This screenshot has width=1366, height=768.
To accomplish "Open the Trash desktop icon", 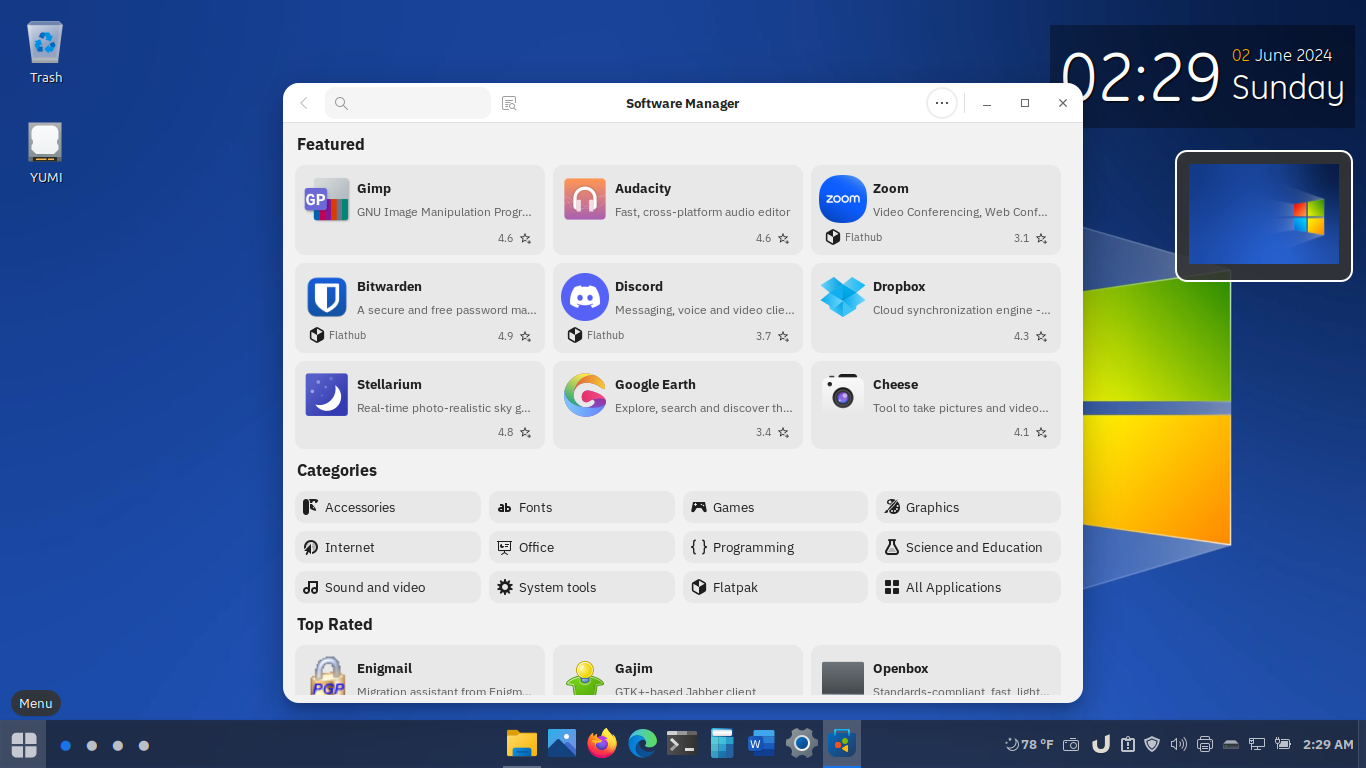I will (x=45, y=53).
